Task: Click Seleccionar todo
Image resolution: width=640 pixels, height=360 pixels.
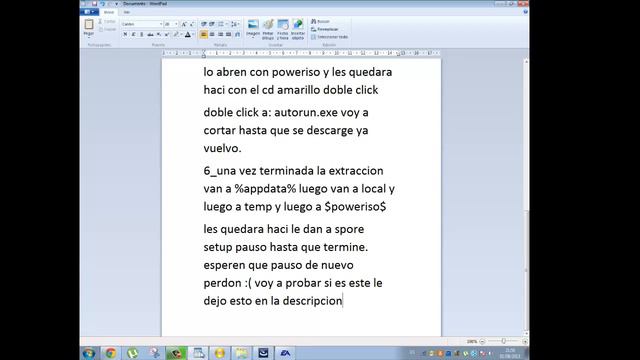Action: 329,37
